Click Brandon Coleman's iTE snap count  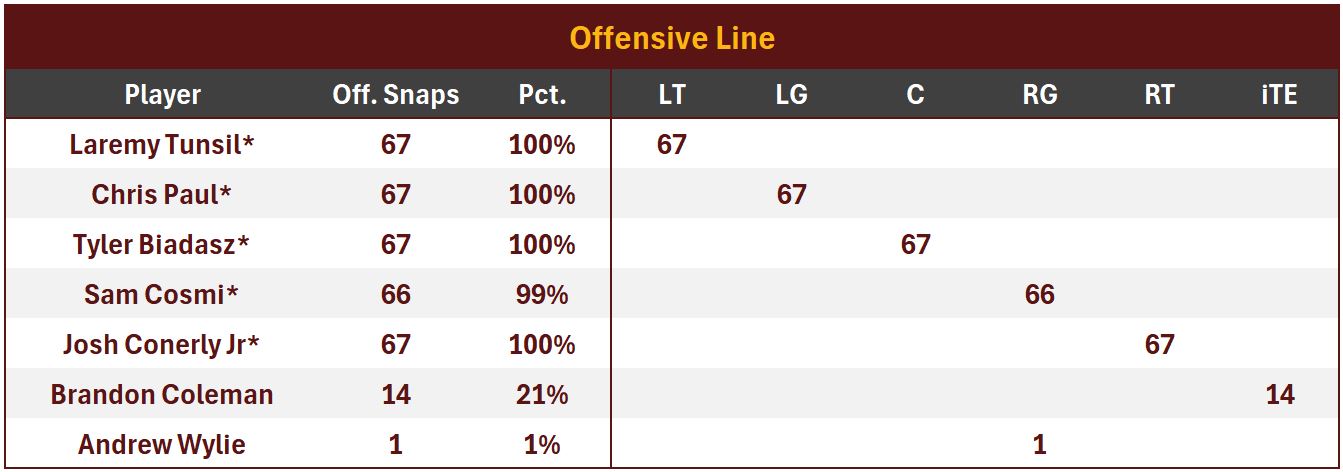point(1279,394)
